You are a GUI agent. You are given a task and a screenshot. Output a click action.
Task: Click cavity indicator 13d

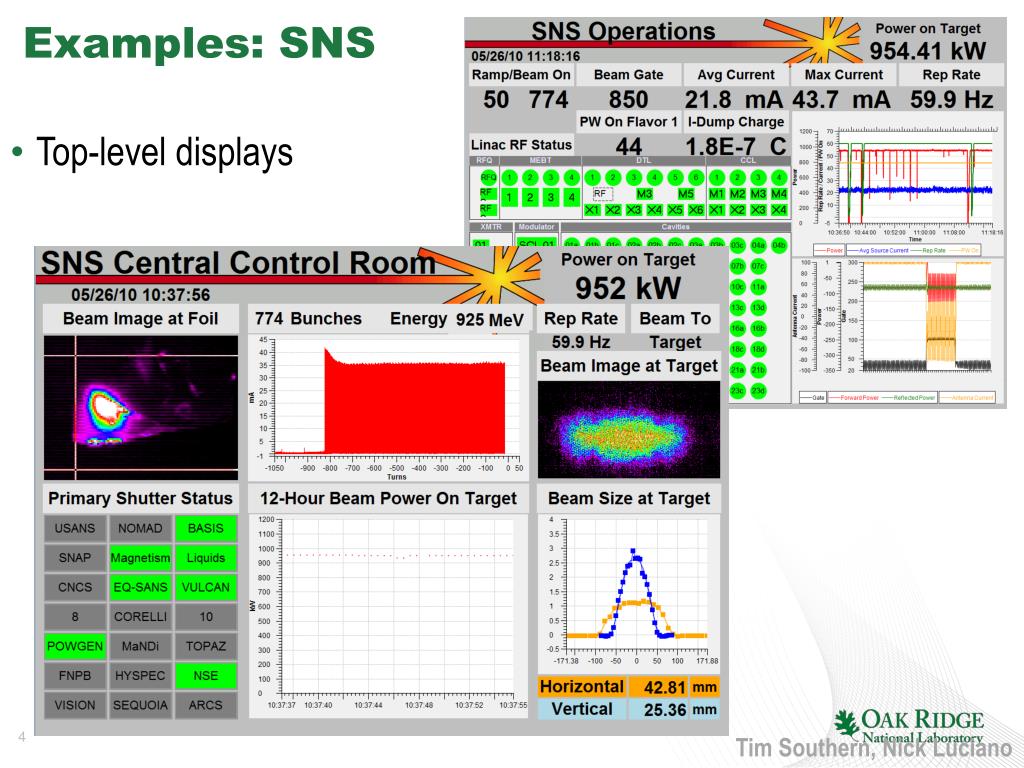(x=758, y=308)
